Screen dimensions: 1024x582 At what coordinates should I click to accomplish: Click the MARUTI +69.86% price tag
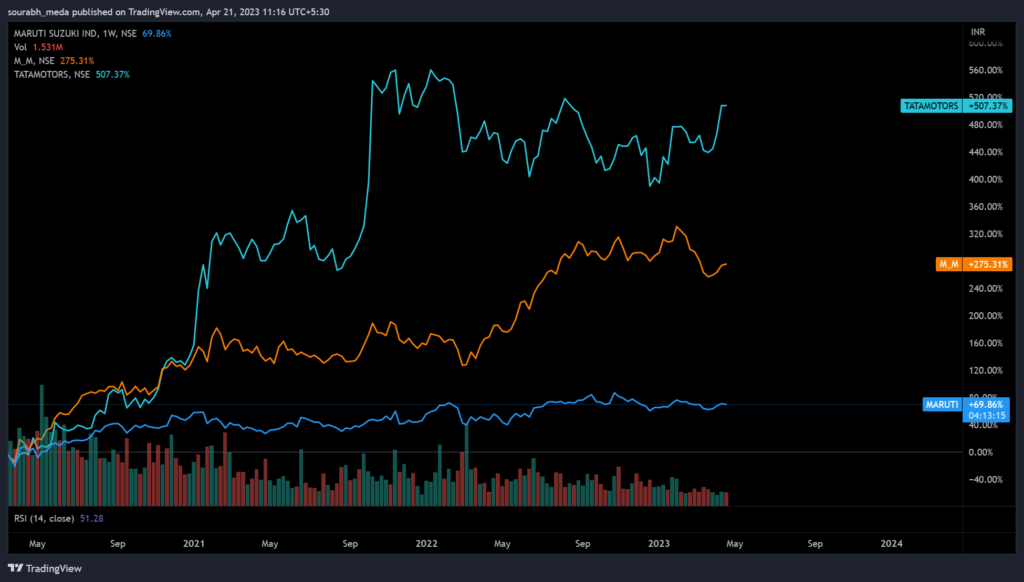[x=967, y=404]
